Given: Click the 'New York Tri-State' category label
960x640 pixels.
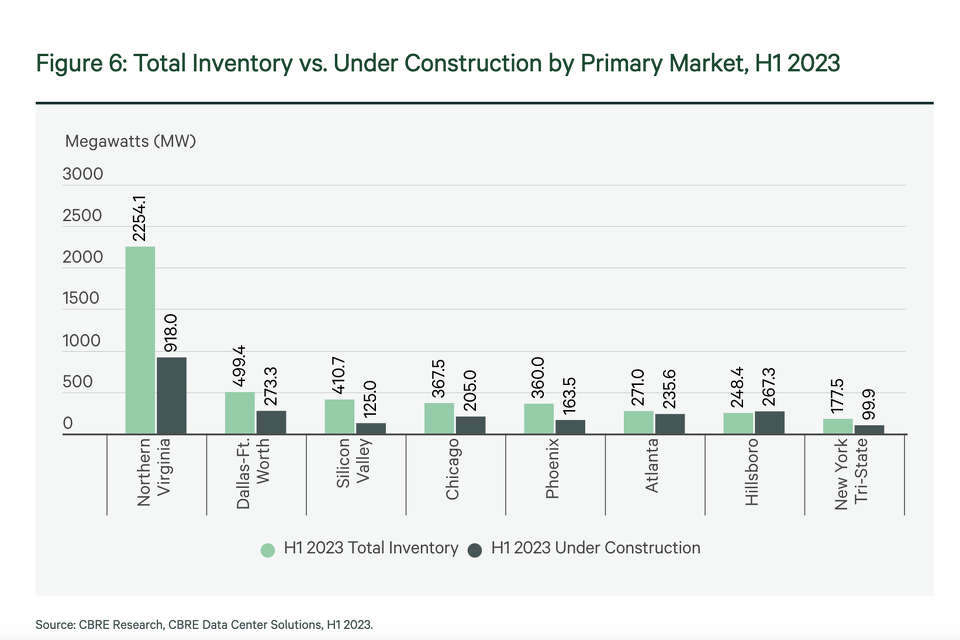Looking at the screenshot, I should point(851,473).
